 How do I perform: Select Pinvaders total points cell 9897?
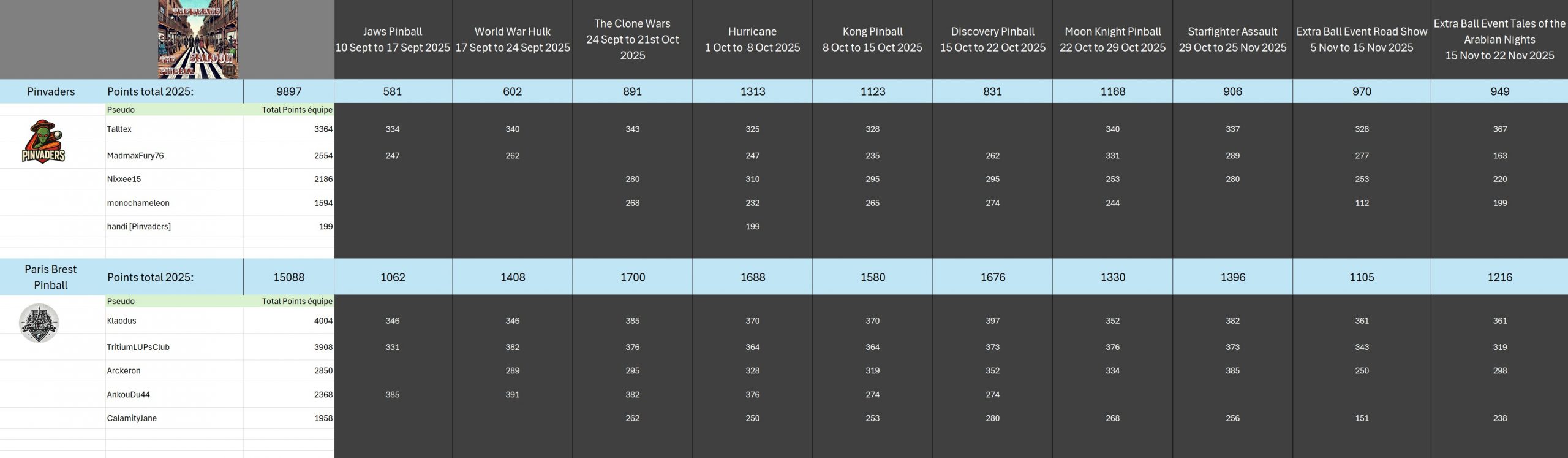coord(288,91)
